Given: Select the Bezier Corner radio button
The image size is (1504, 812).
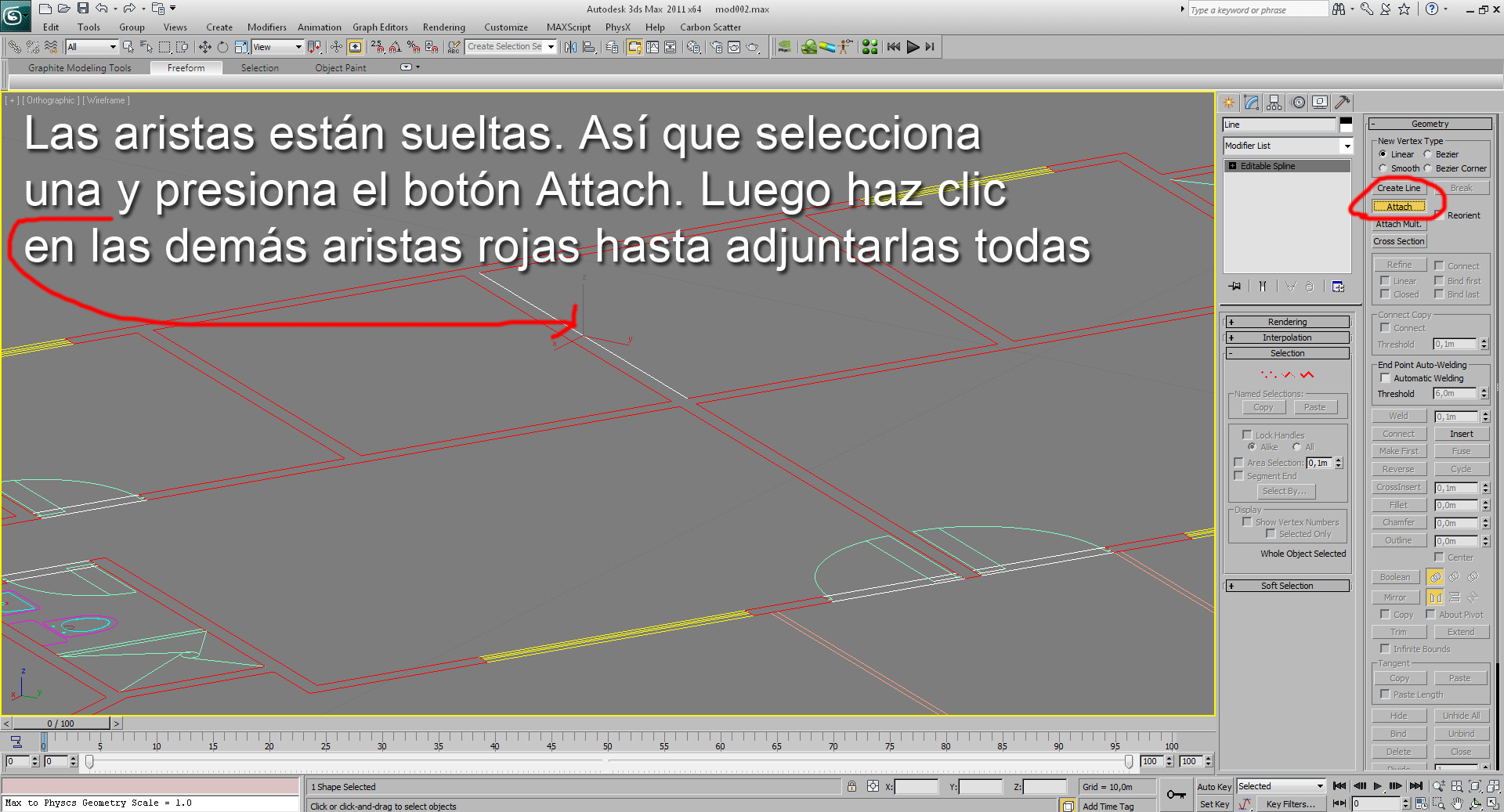Looking at the screenshot, I should point(1427,168).
